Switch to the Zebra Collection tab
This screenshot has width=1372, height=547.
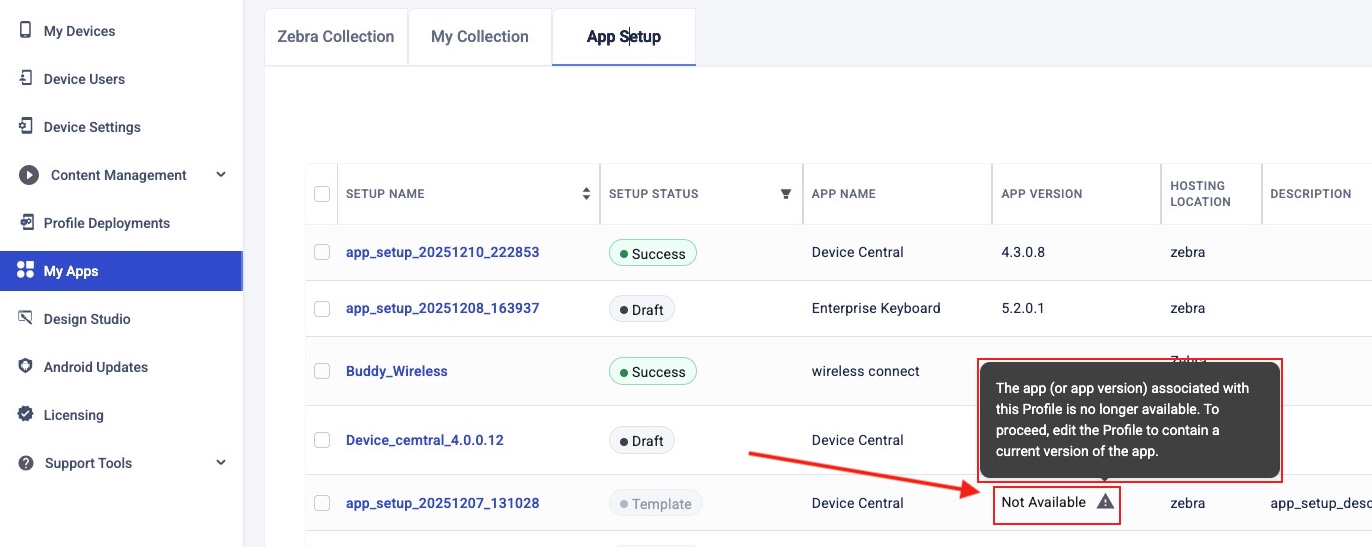(x=336, y=37)
